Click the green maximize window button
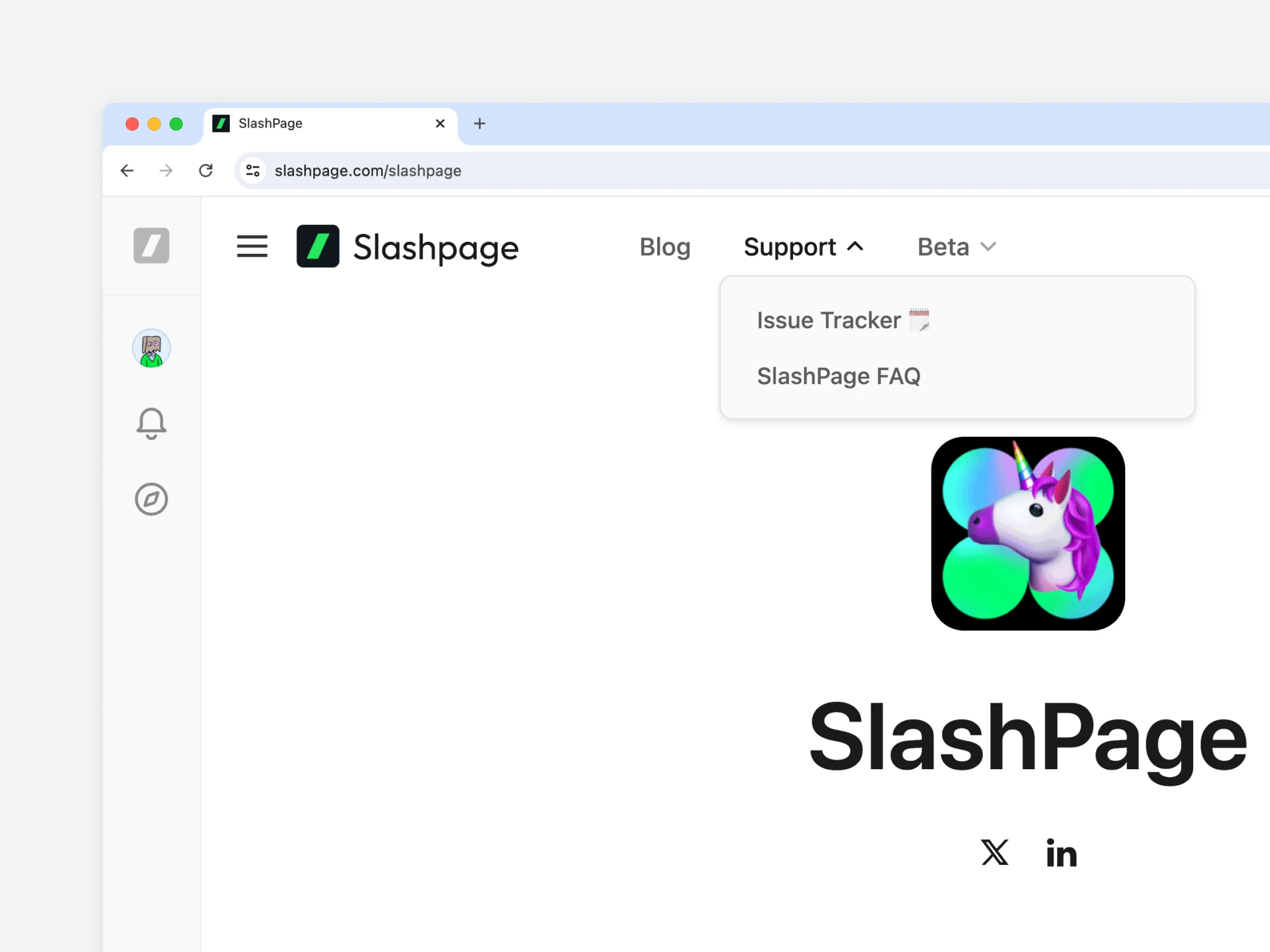The image size is (1270, 952). pos(177,124)
